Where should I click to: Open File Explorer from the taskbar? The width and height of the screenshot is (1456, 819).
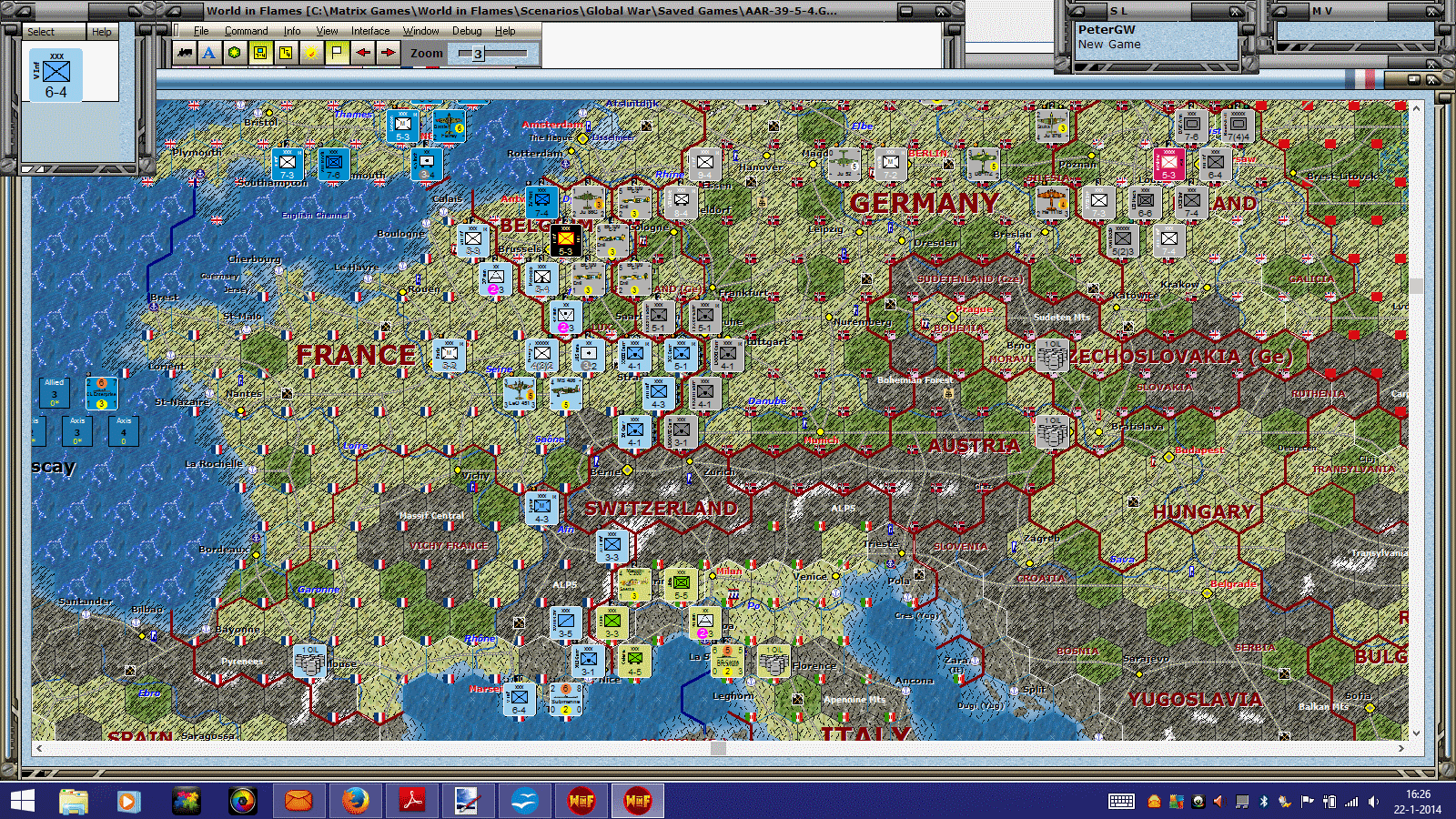(x=74, y=801)
